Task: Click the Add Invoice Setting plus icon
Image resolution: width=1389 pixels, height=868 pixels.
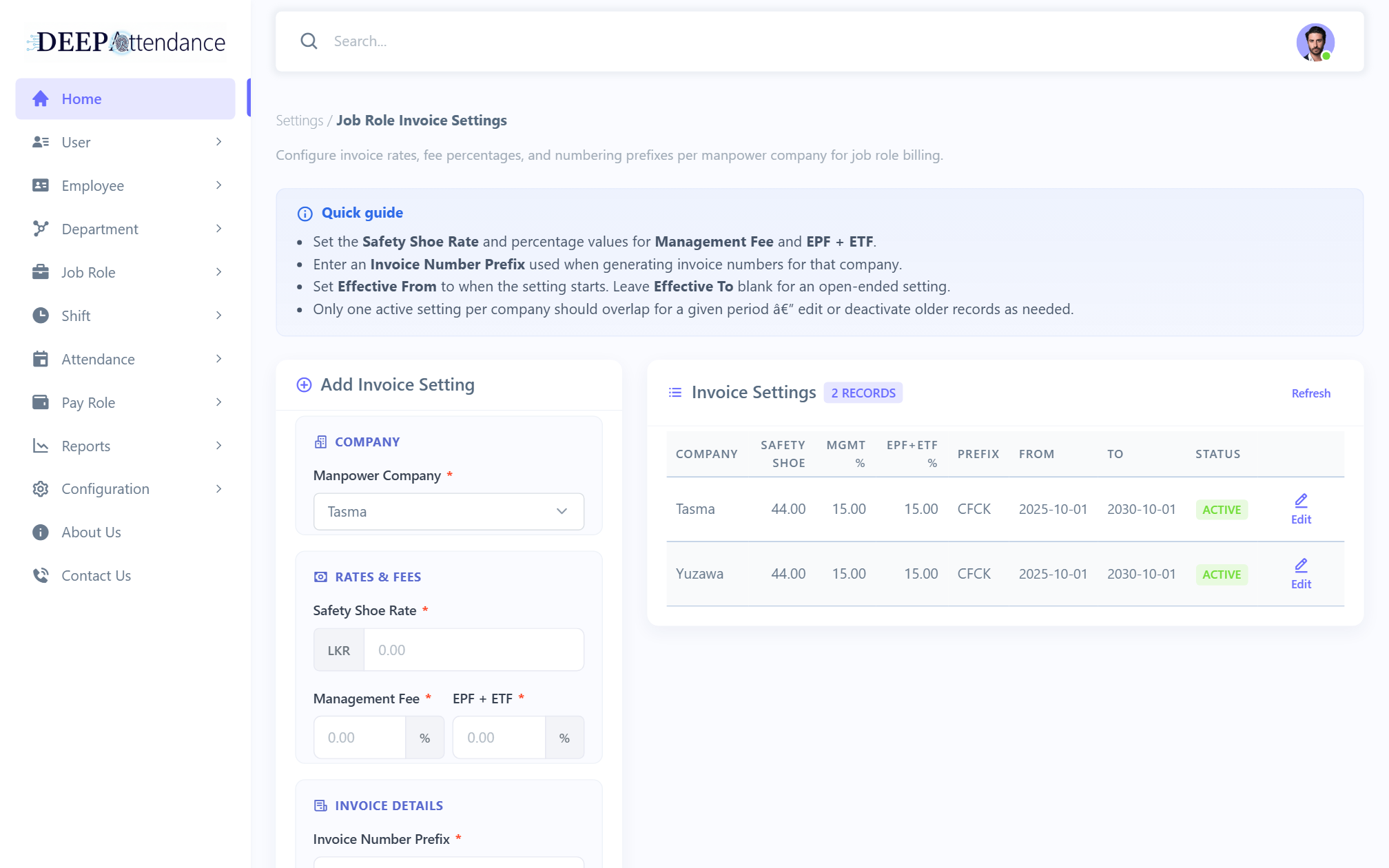Action: (304, 385)
